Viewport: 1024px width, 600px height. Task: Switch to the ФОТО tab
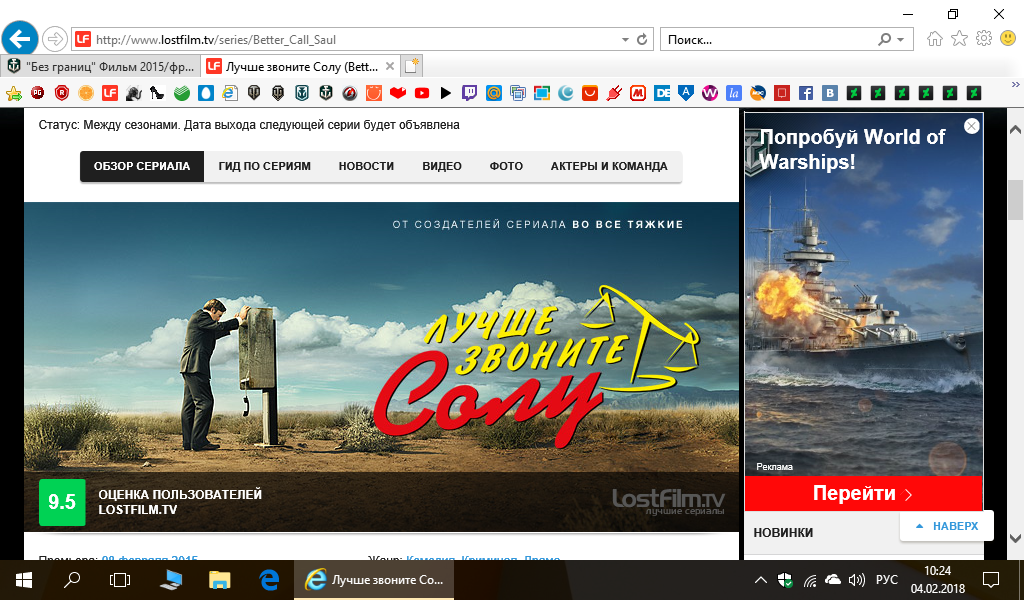(x=506, y=166)
